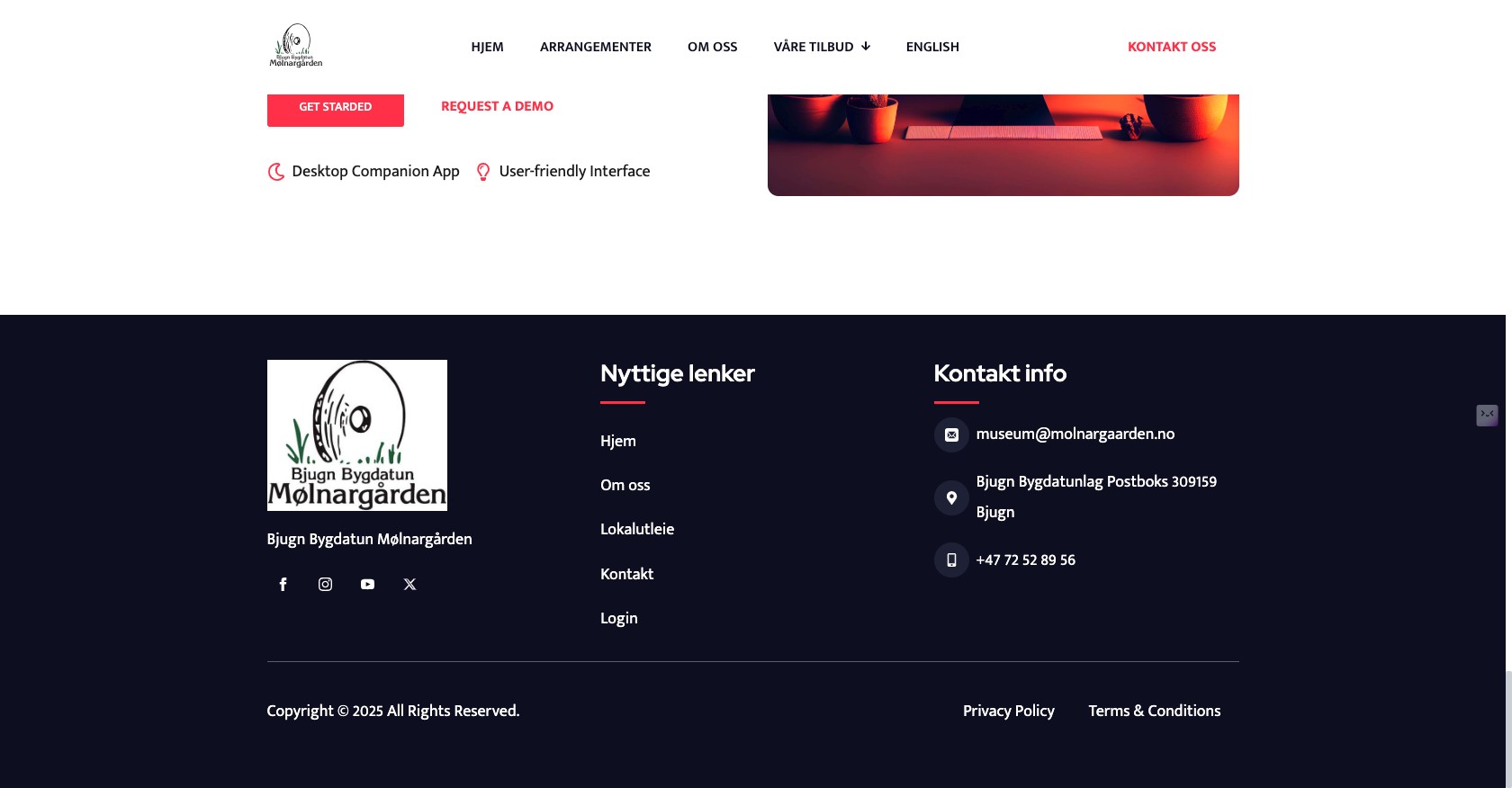Viewport: 1512px width, 788px height.
Task: Open the X (Twitter) social icon
Action: click(x=409, y=585)
